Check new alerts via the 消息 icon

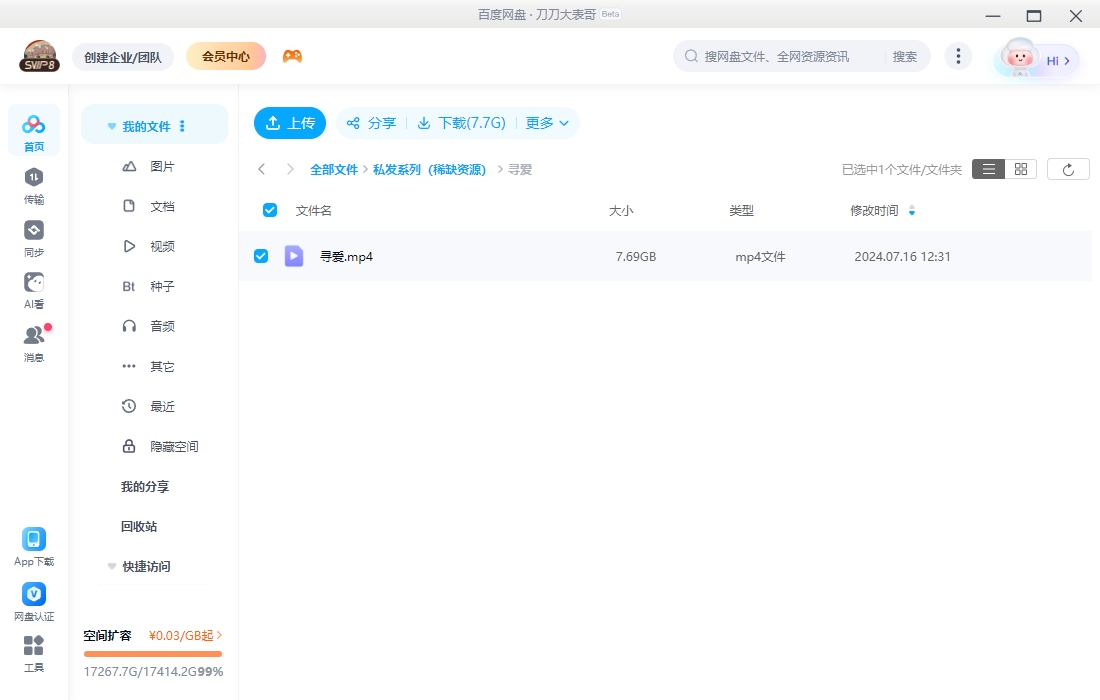coord(34,339)
